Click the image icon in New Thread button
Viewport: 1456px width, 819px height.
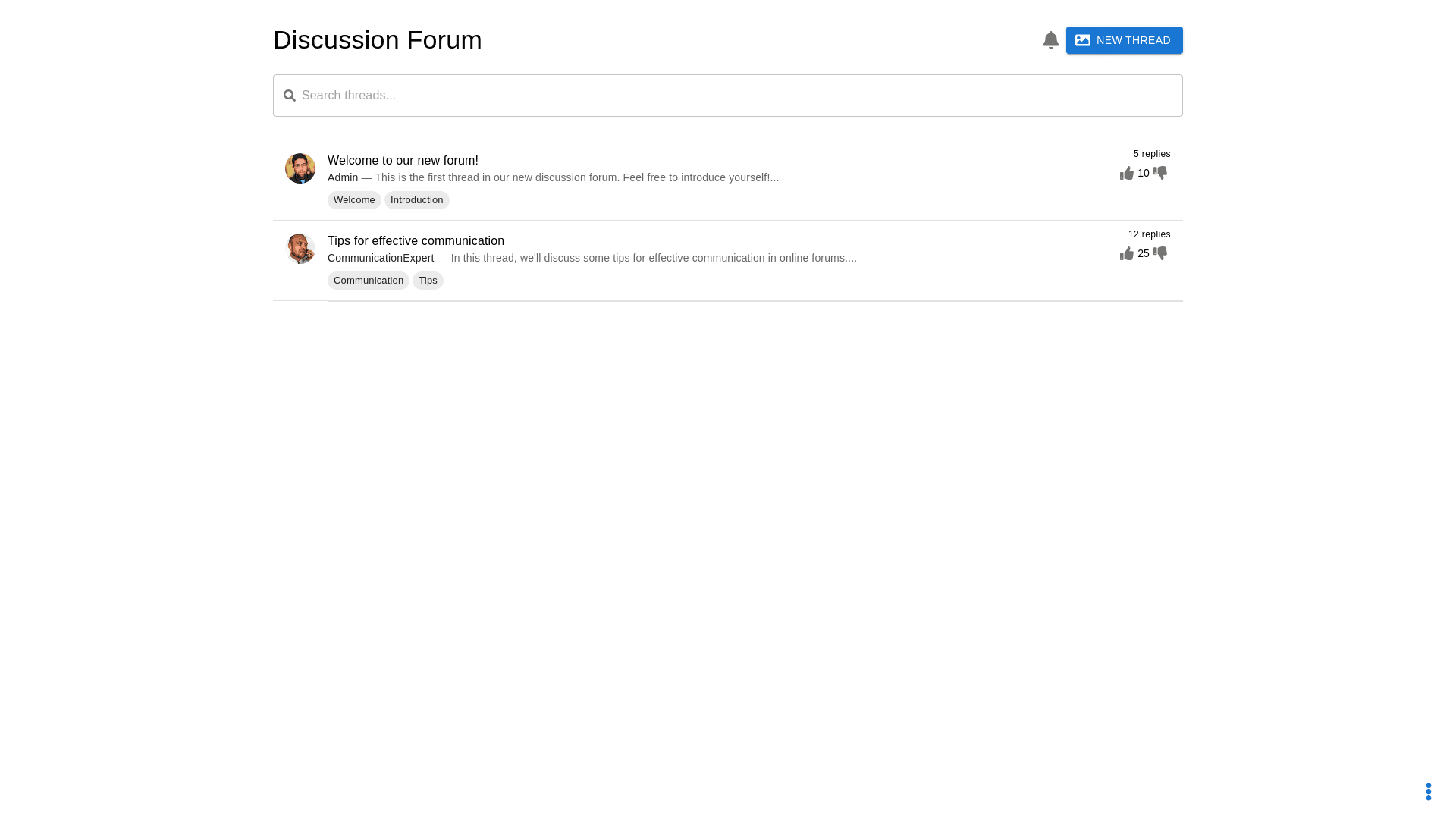1083,40
